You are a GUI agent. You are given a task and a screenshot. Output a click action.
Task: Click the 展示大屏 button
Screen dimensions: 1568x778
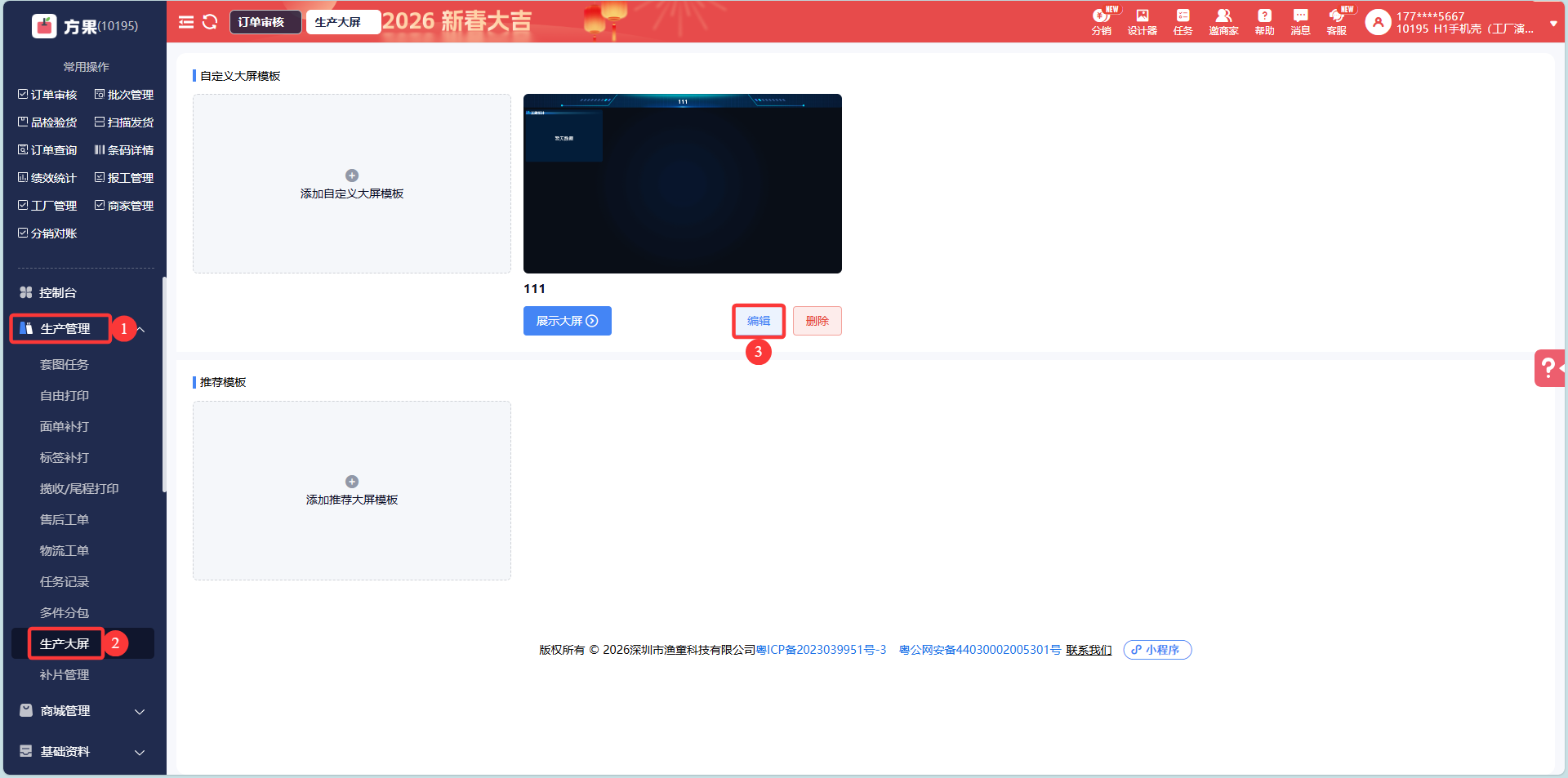click(567, 321)
